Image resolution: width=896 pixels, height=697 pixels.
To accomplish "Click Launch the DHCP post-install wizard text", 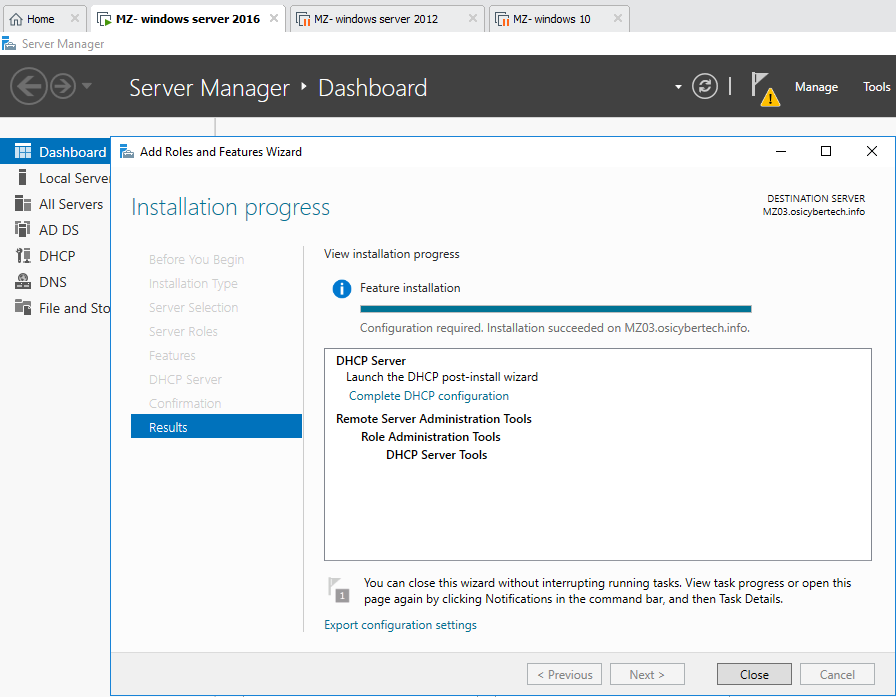I will tap(442, 377).
